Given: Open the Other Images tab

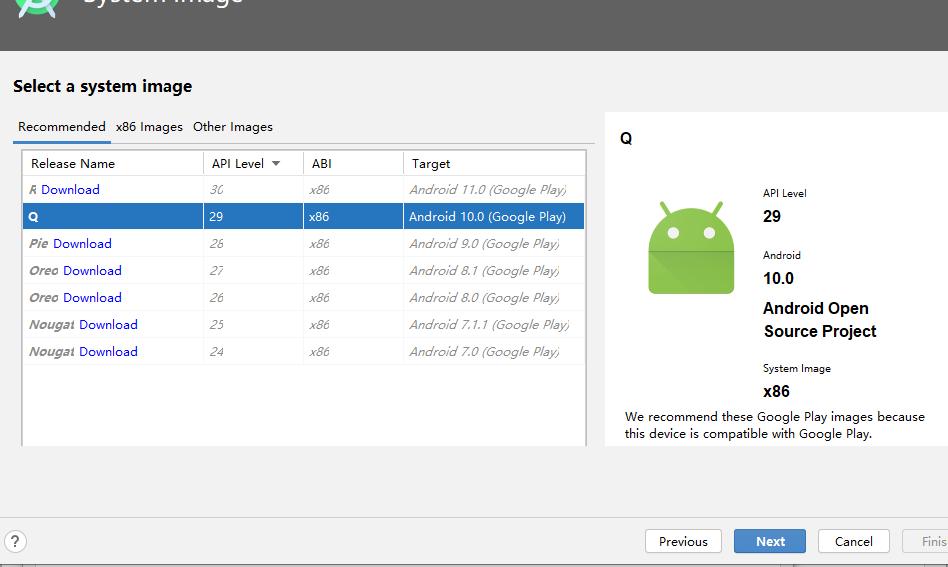Looking at the screenshot, I should pyautogui.click(x=233, y=127).
